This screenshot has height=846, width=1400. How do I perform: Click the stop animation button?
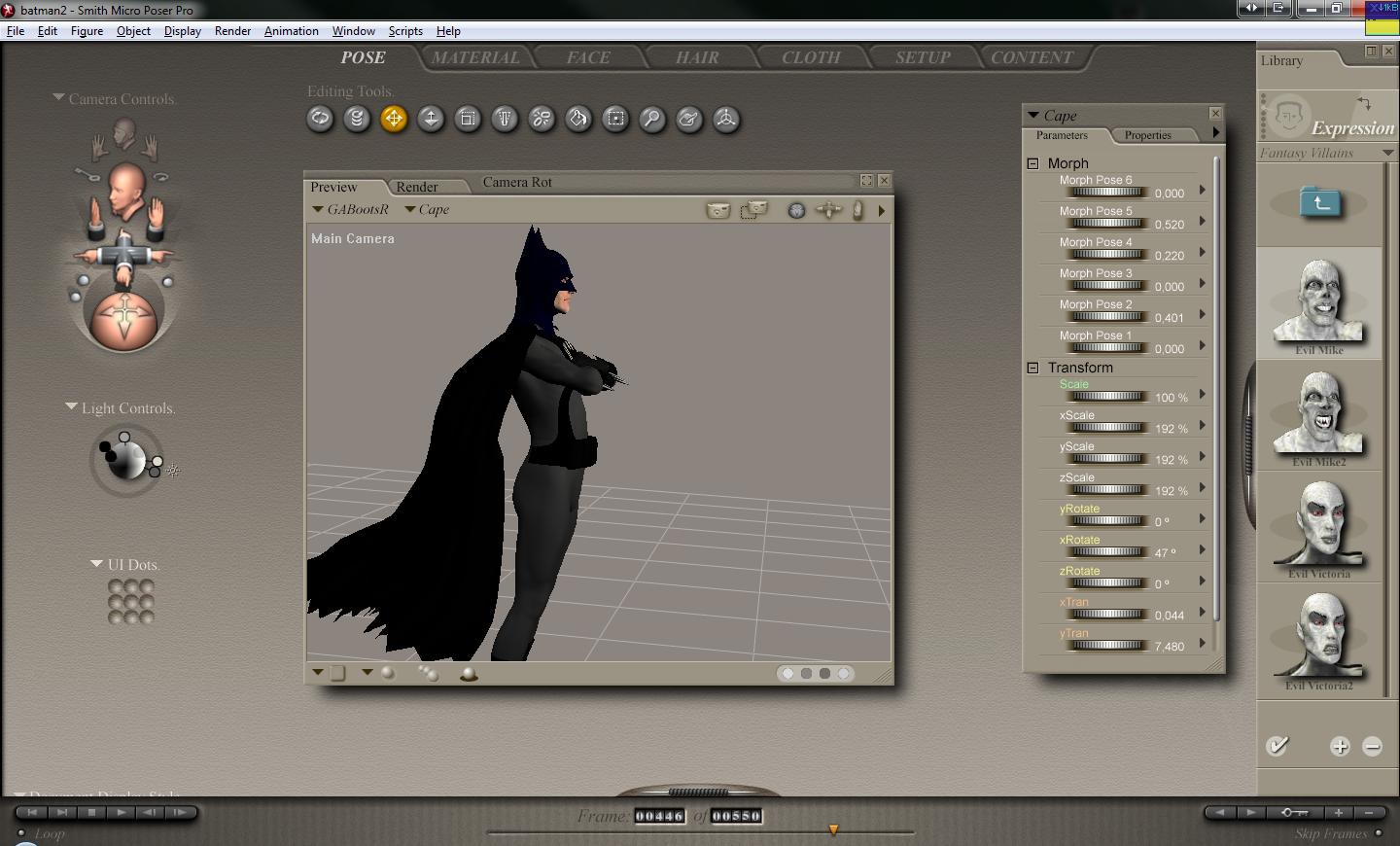[91, 812]
